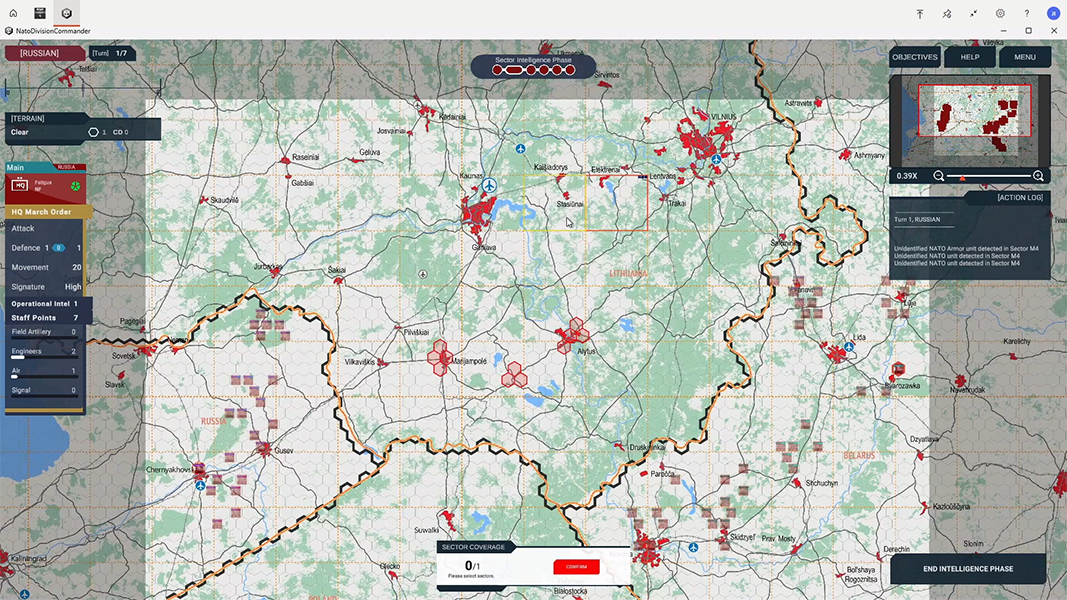Open the settings gear in title bar
Viewport: 1067px width, 600px height.
[x=1000, y=13]
